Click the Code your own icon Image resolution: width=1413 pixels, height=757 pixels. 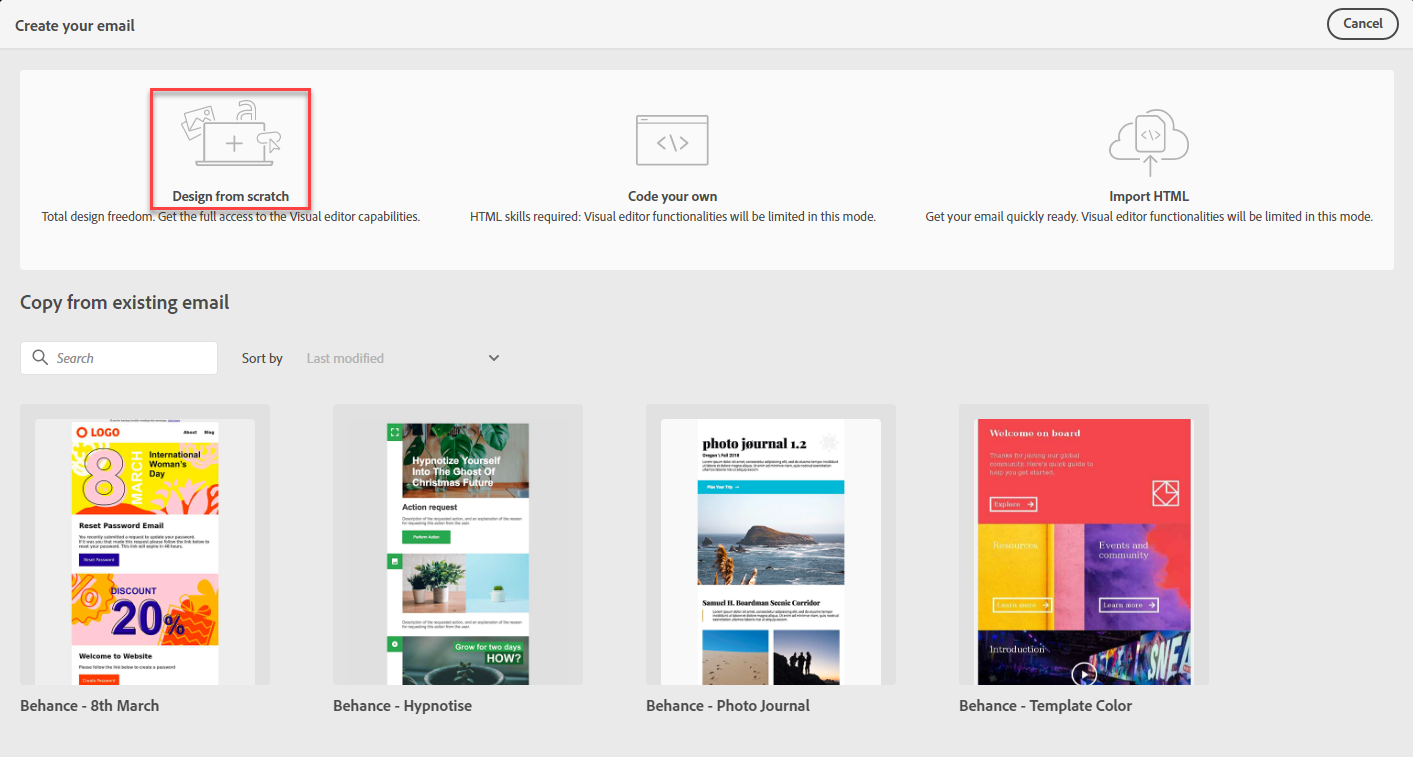(672, 140)
